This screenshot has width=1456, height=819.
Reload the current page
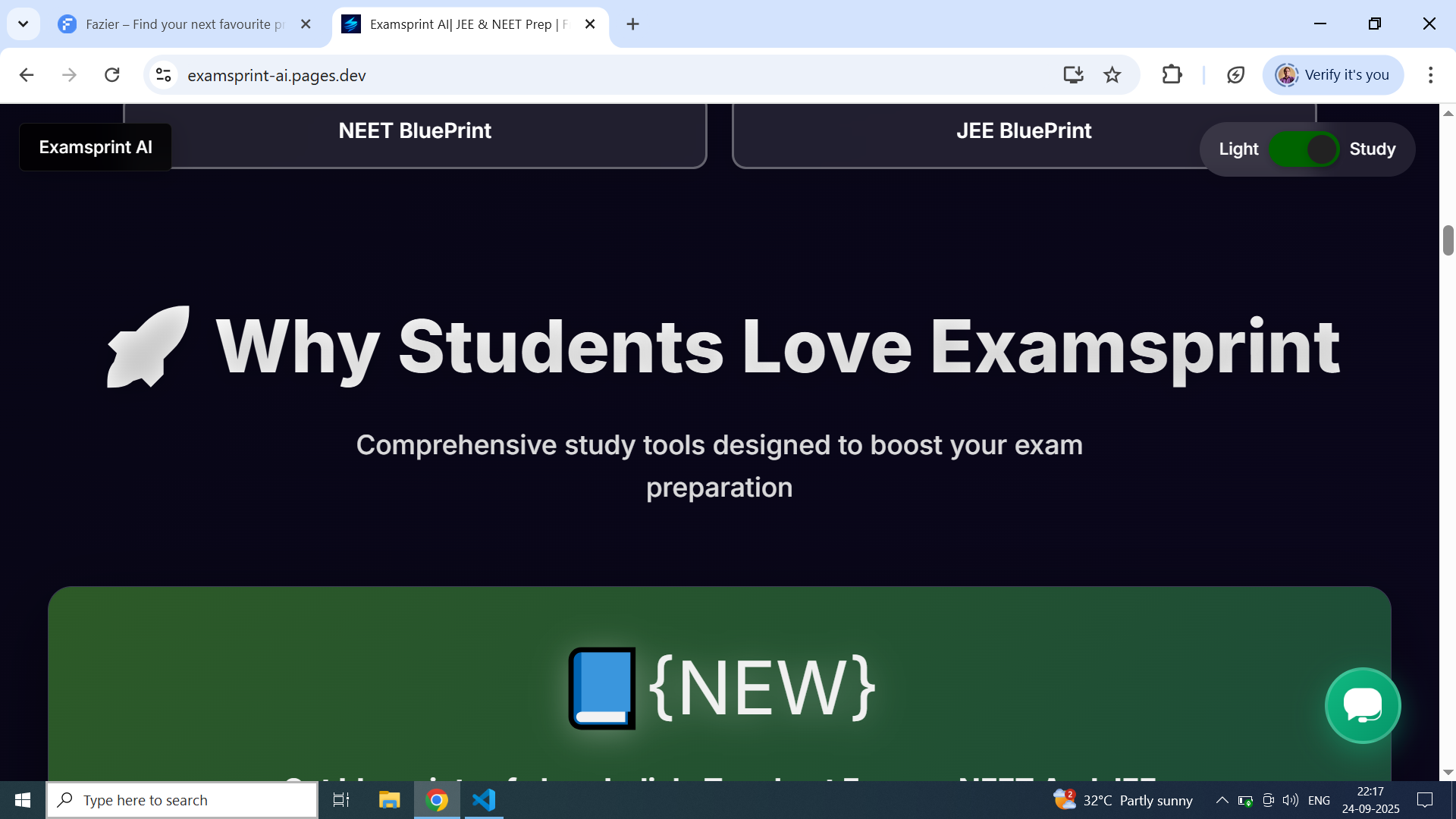[x=112, y=75]
